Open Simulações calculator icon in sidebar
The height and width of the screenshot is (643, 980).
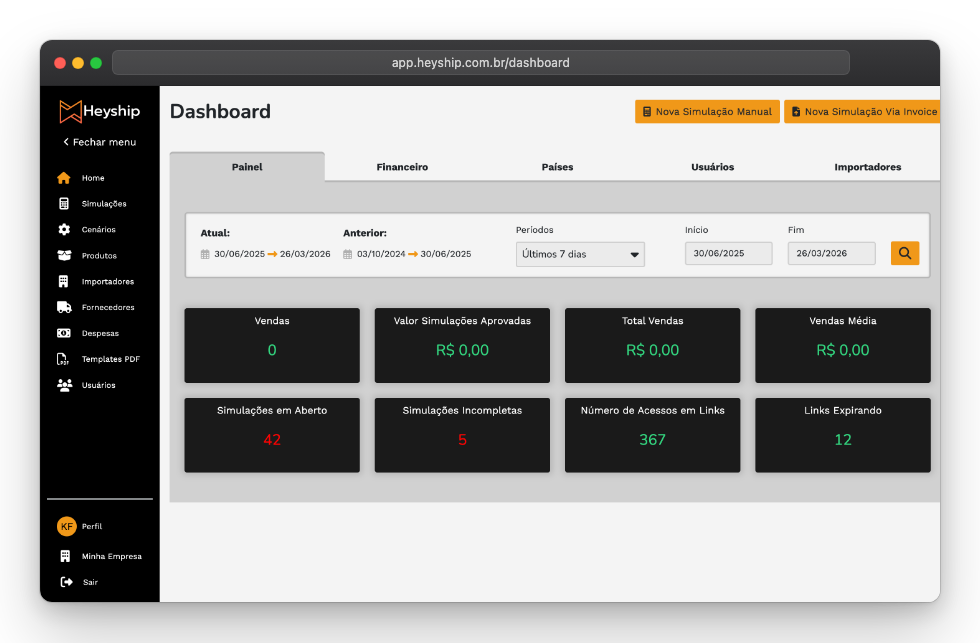pos(64,204)
